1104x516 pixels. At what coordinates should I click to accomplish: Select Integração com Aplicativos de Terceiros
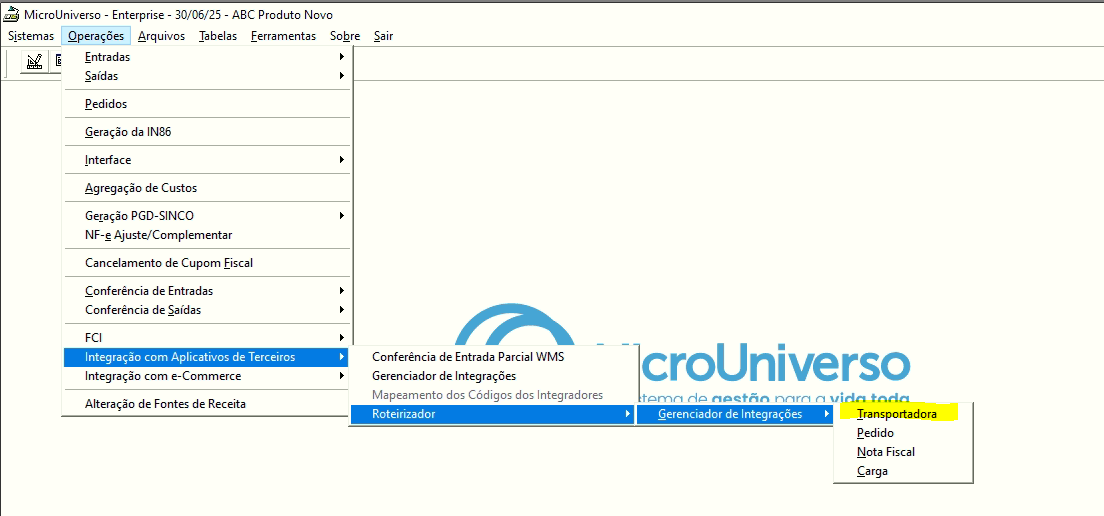[x=207, y=357]
